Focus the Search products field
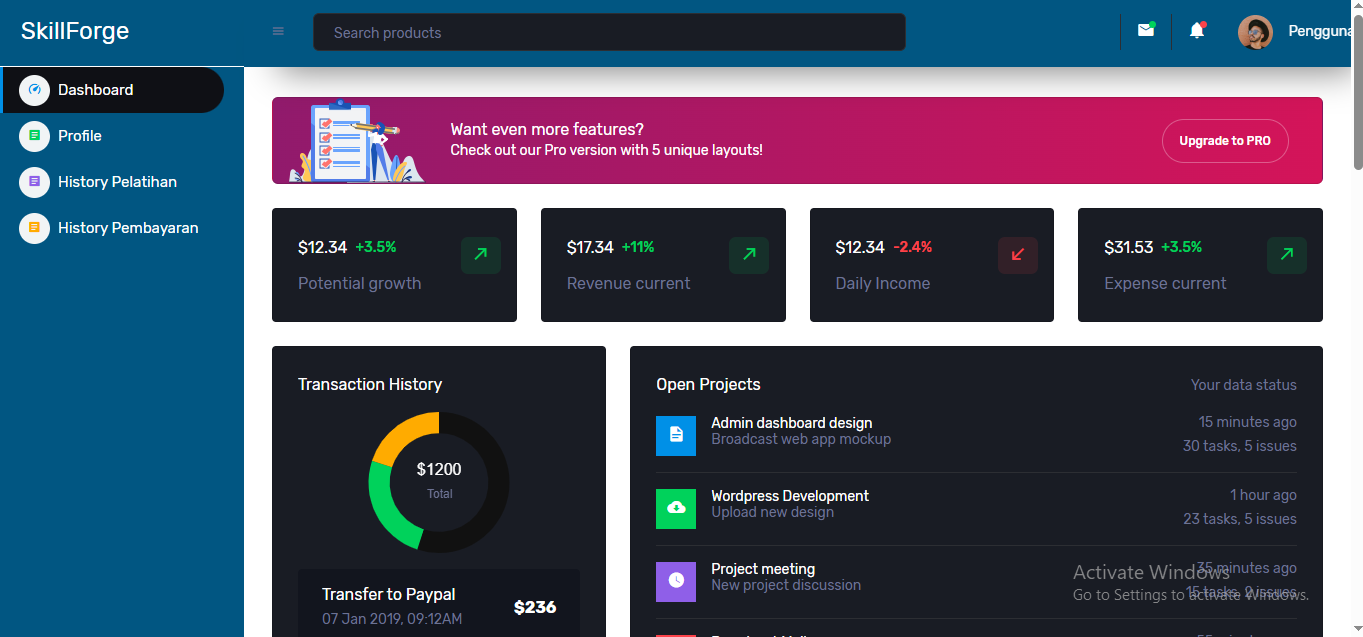This screenshot has height=637, width=1363. click(x=609, y=32)
